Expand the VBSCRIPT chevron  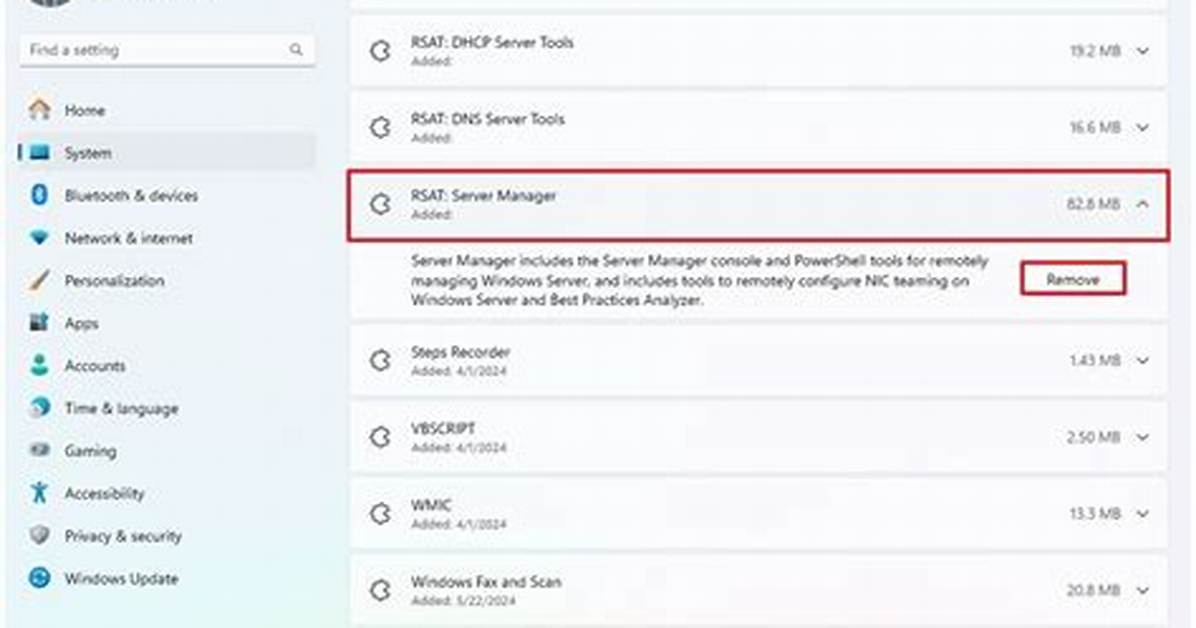pyautogui.click(x=1143, y=437)
